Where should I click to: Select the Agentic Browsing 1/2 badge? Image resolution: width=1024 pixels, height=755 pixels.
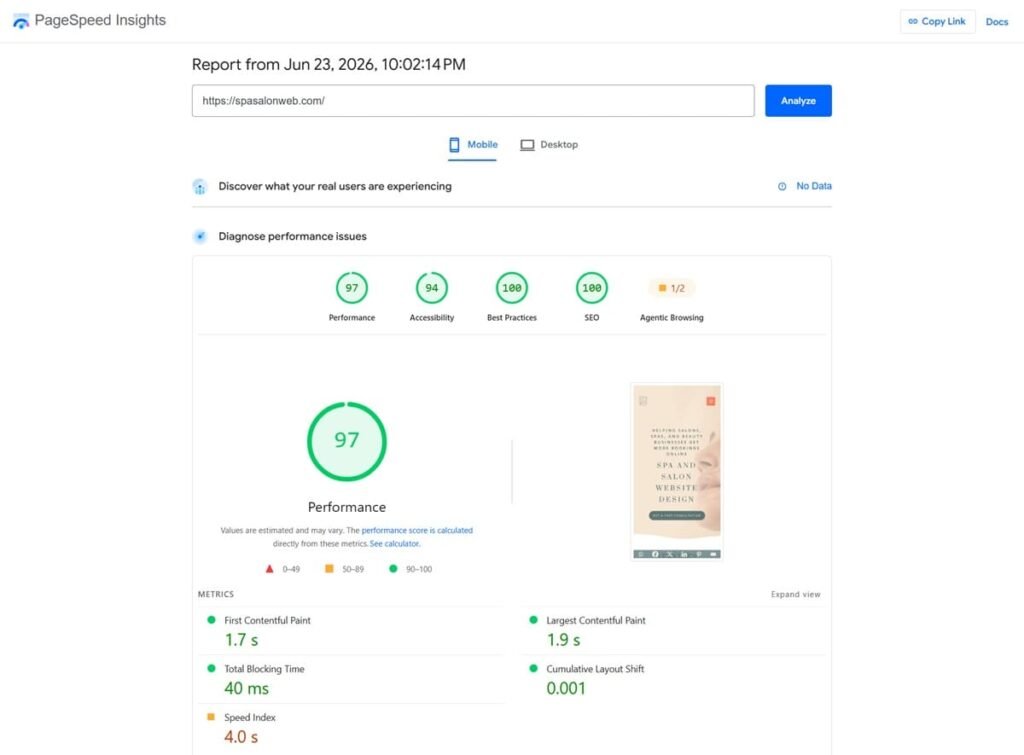click(671, 288)
